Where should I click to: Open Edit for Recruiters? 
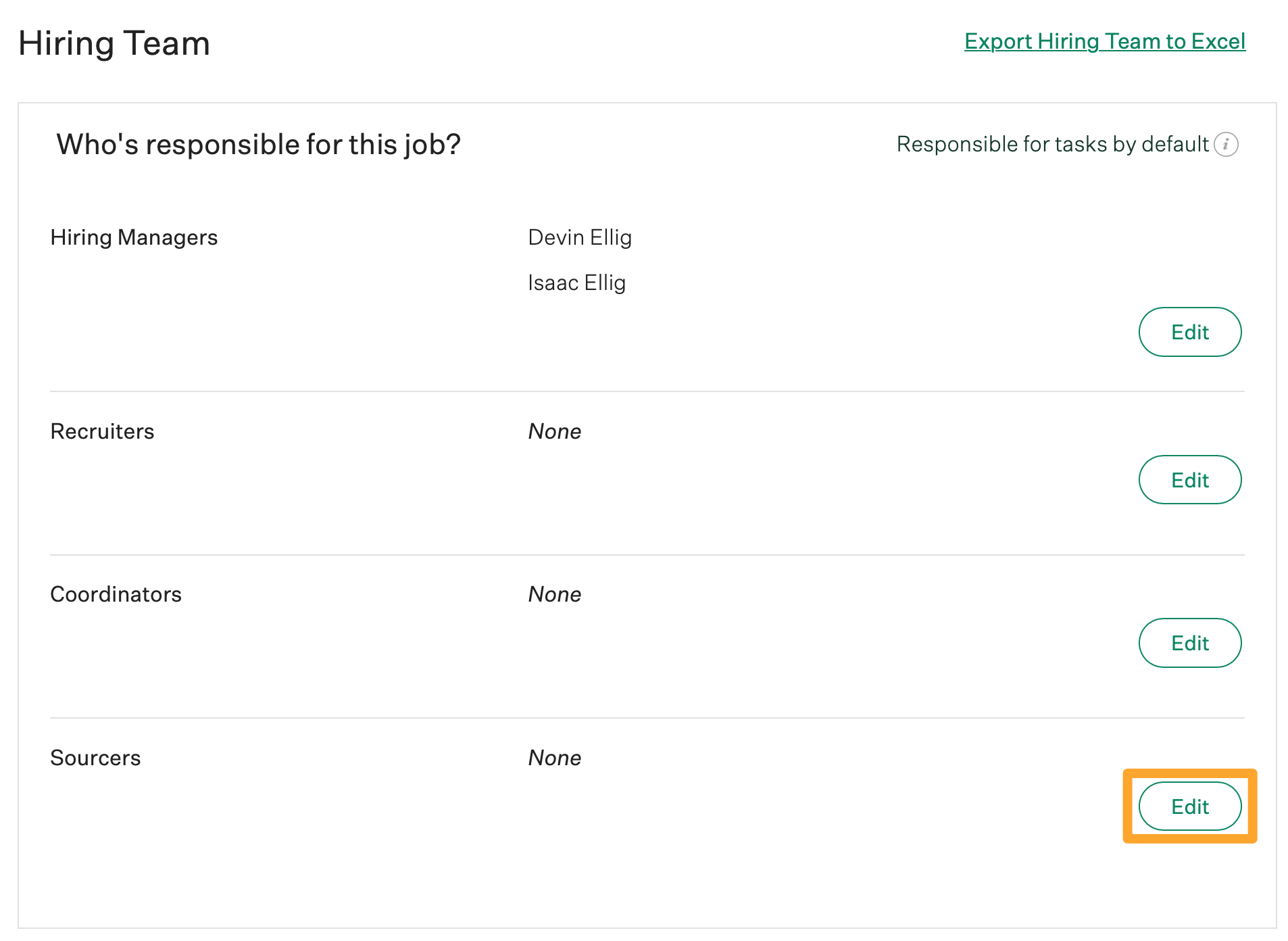[1190, 480]
